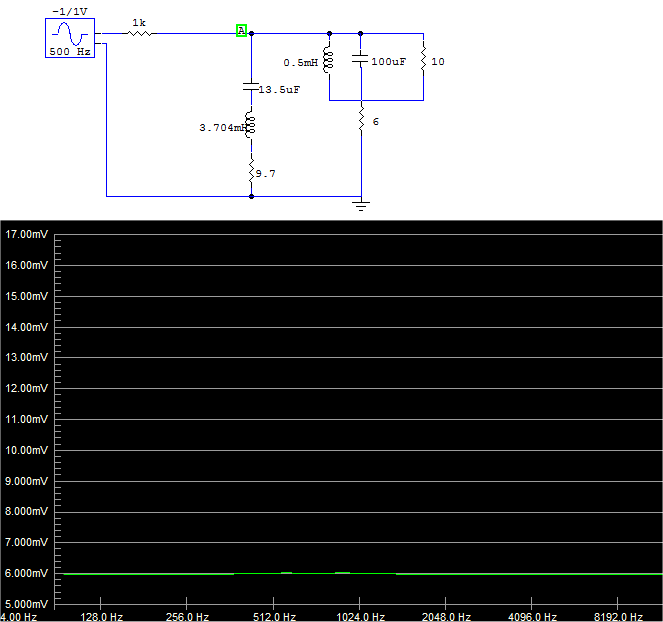Screen dimensions: 663x622
Task: Select the 0.5mH inductor symbol
Action: click(329, 60)
